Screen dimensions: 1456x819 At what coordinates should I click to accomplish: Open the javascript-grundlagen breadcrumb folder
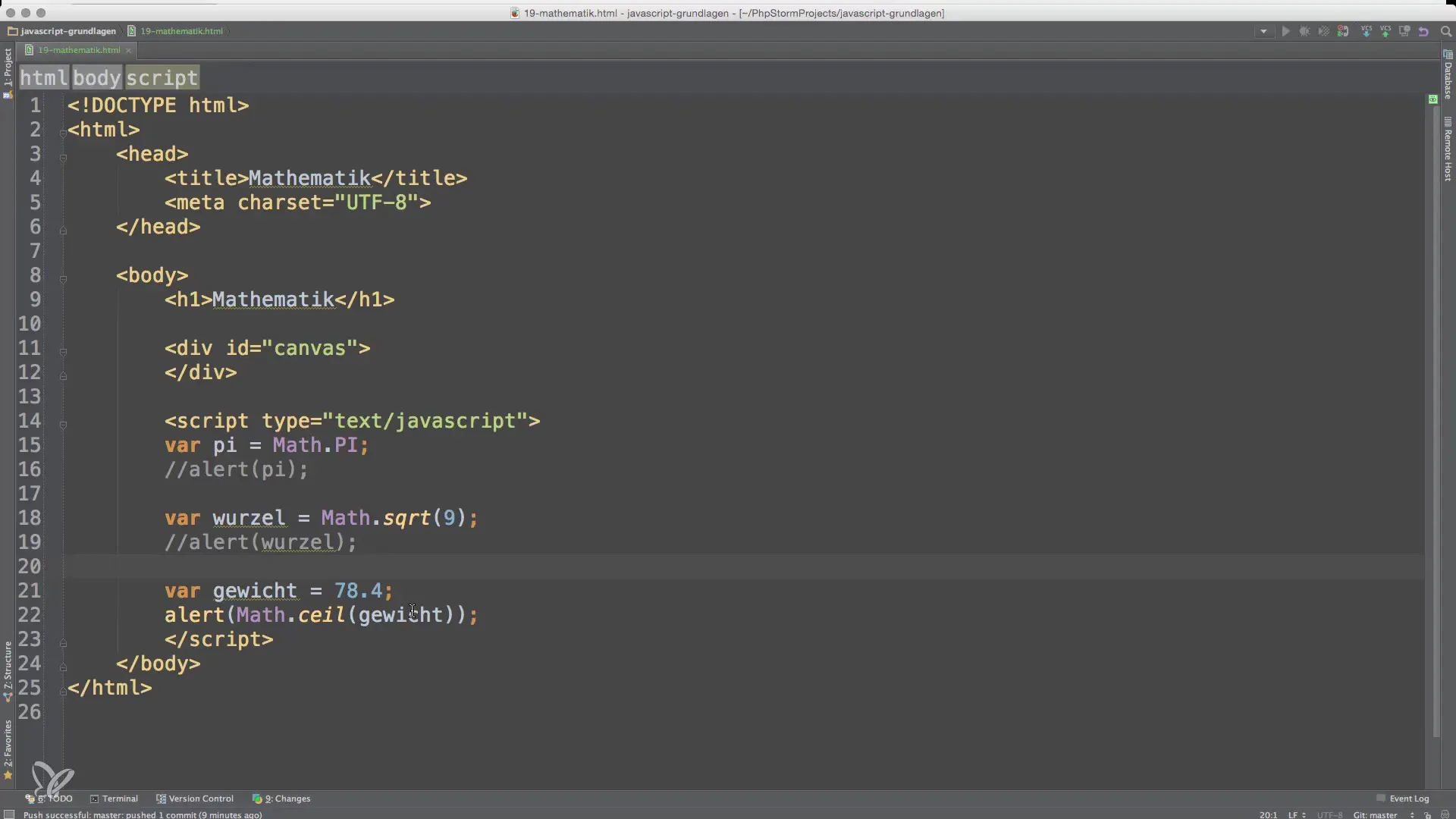pos(62,31)
